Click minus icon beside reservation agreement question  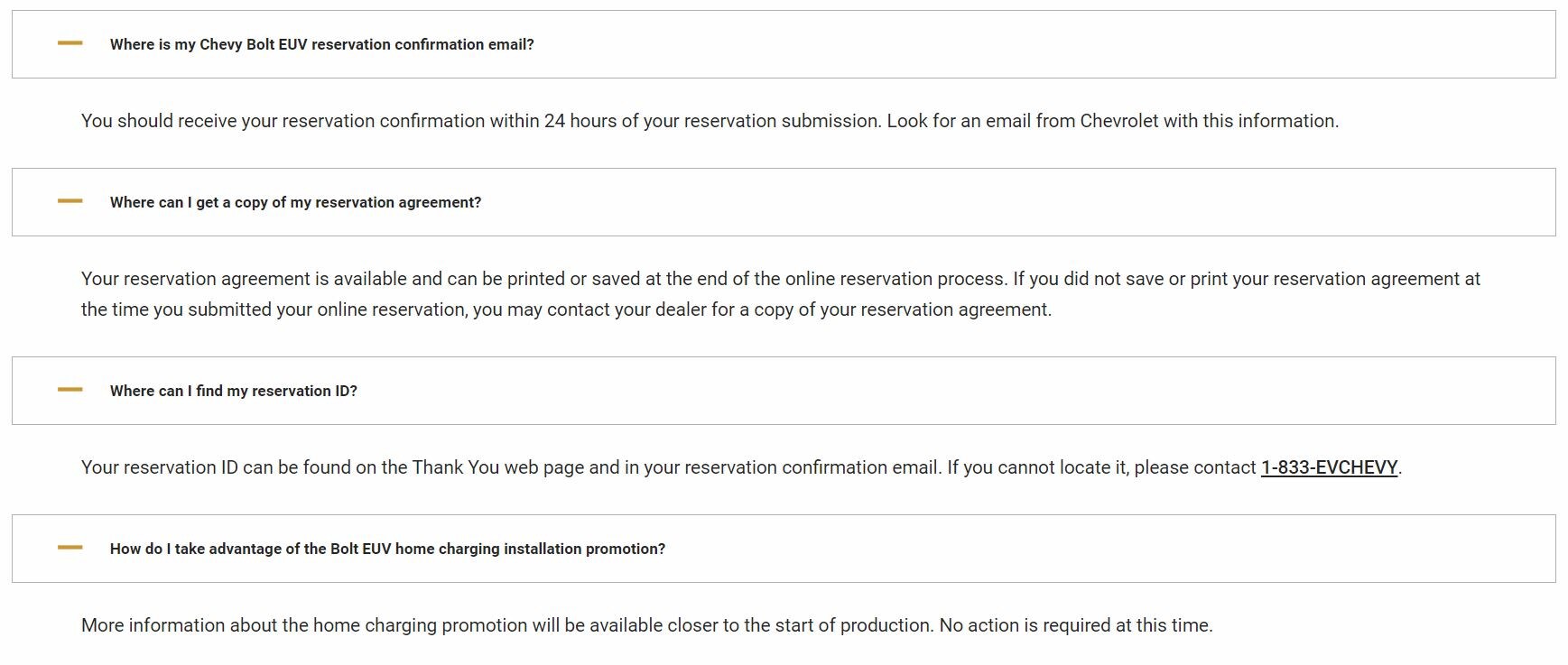70,201
